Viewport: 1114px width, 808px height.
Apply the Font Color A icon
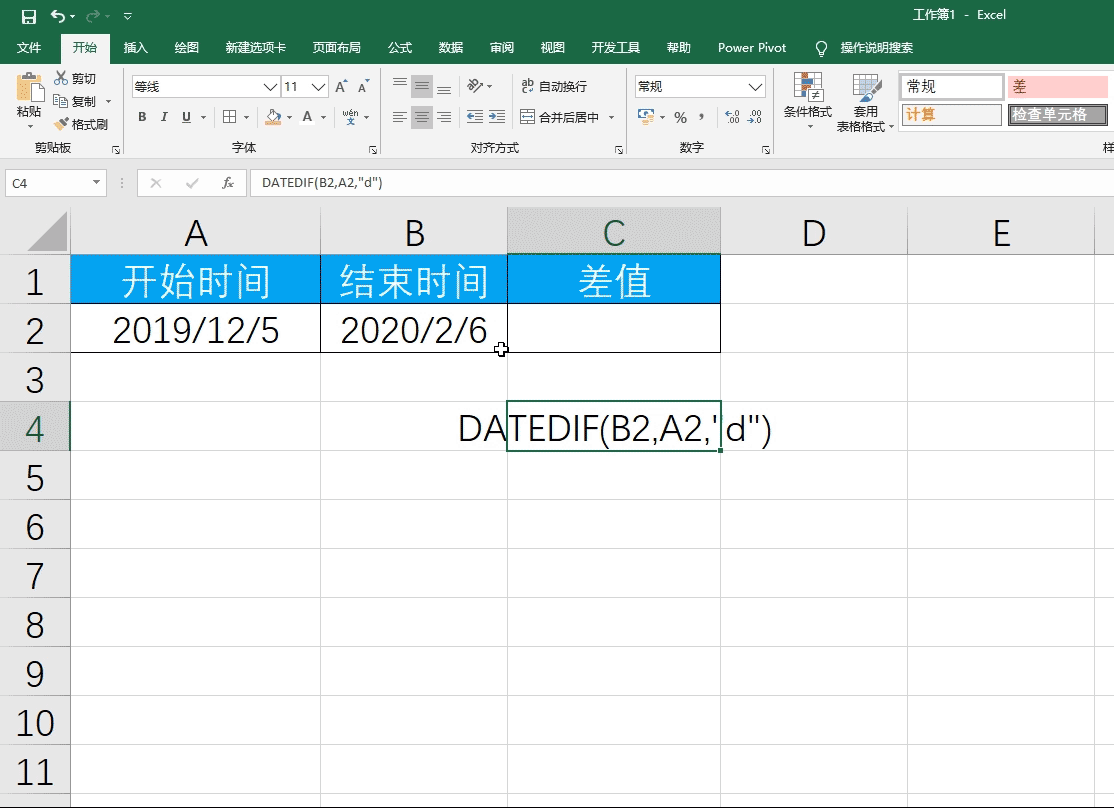pos(307,117)
